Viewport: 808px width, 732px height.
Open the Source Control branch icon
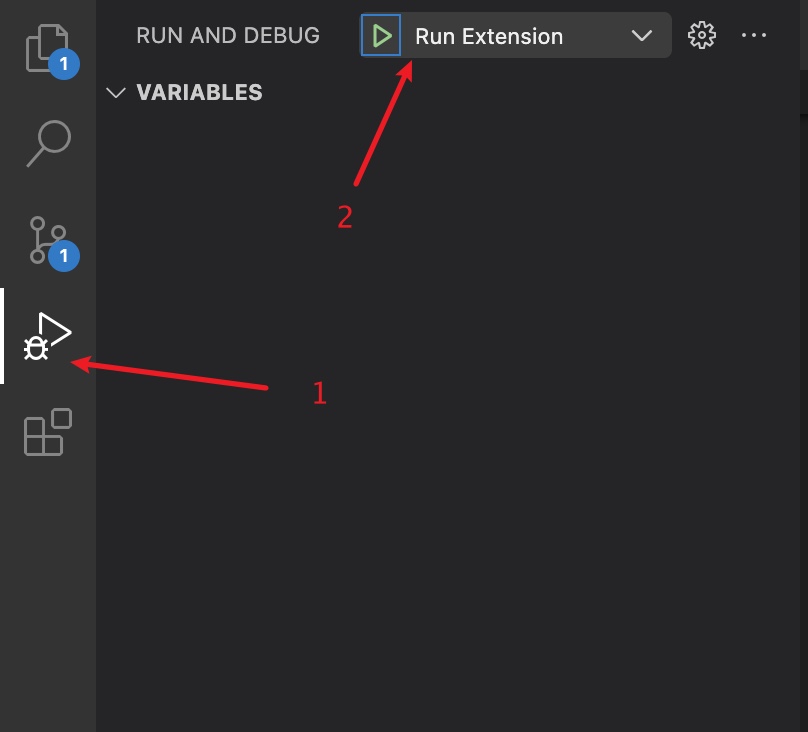(47, 240)
